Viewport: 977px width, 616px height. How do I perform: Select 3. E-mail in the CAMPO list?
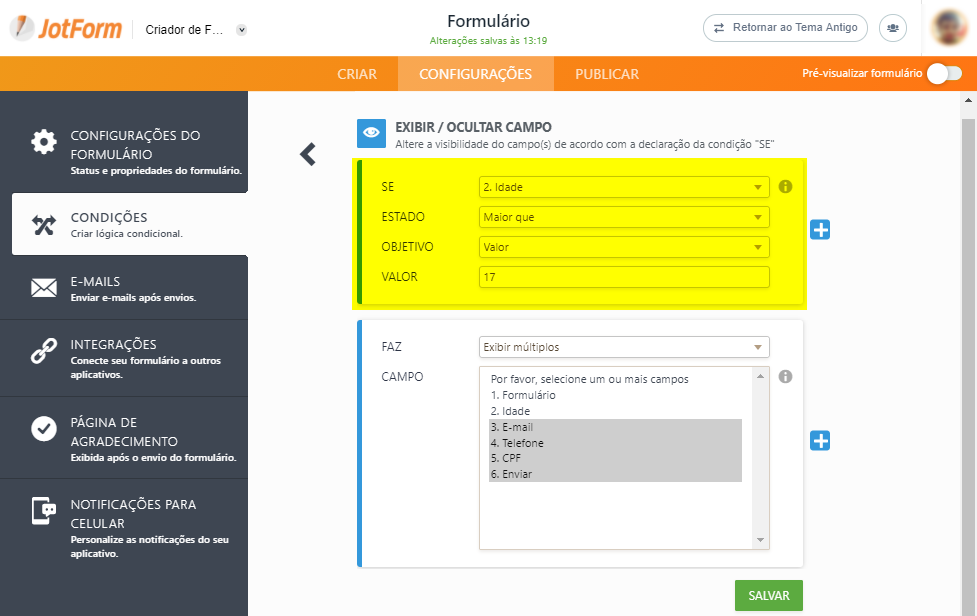615,427
